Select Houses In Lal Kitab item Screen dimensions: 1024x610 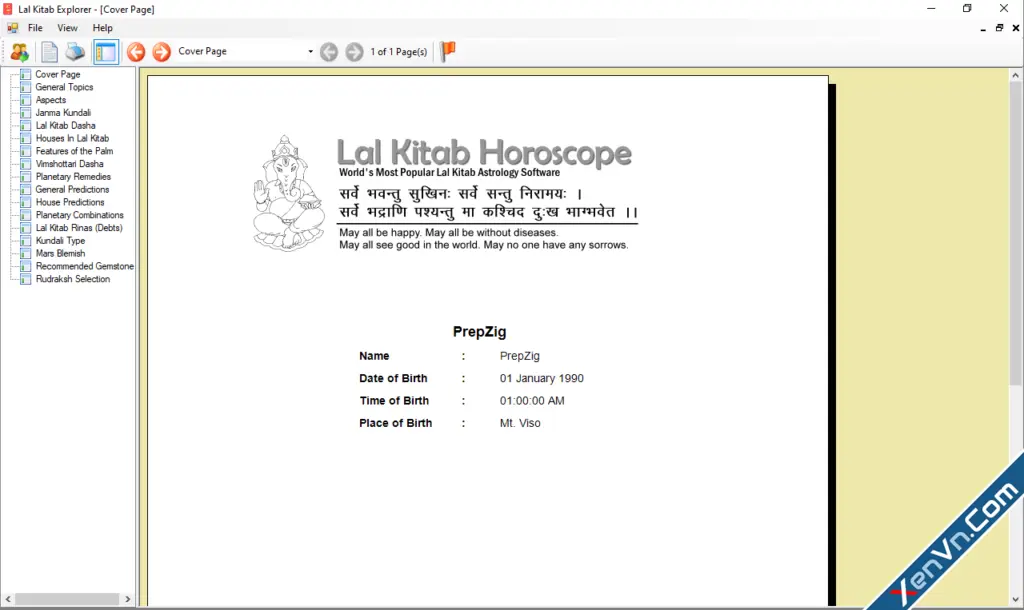[x=72, y=138]
